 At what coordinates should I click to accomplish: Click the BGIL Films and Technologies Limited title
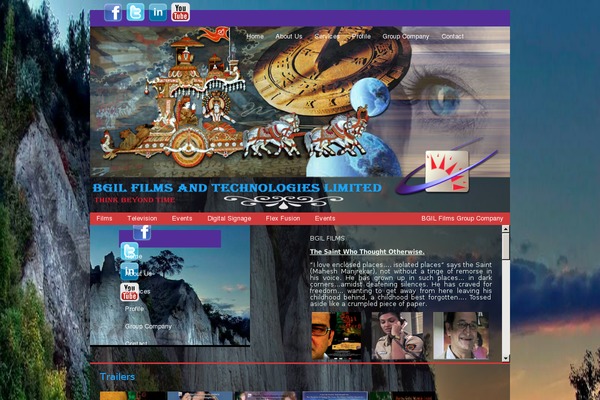[x=237, y=188]
